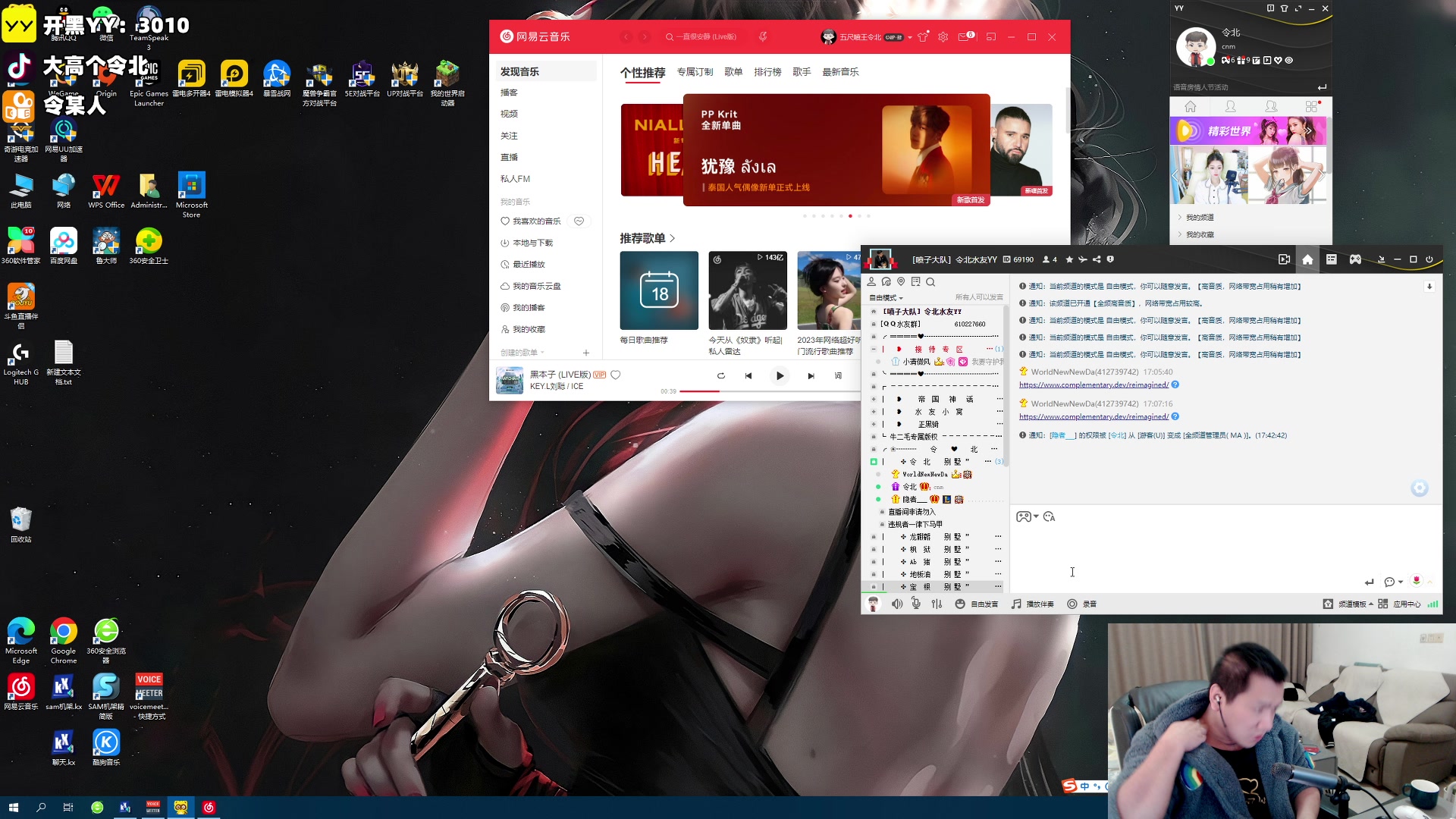The height and width of the screenshot is (819, 1456).
Task: Open 自由模式 mode dropdown
Action: [886, 298]
